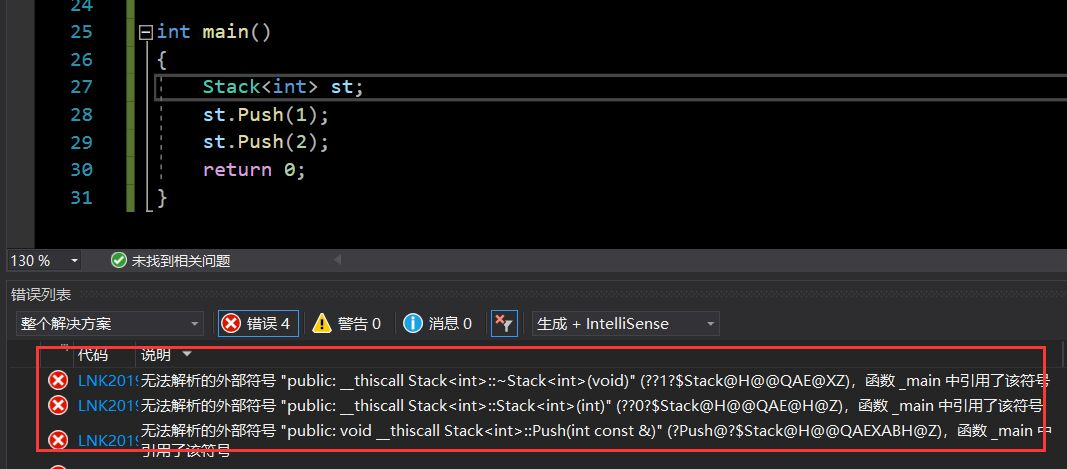The width and height of the screenshot is (1067, 469).
Task: Place cursor on return 0; line
Action: 254,170
